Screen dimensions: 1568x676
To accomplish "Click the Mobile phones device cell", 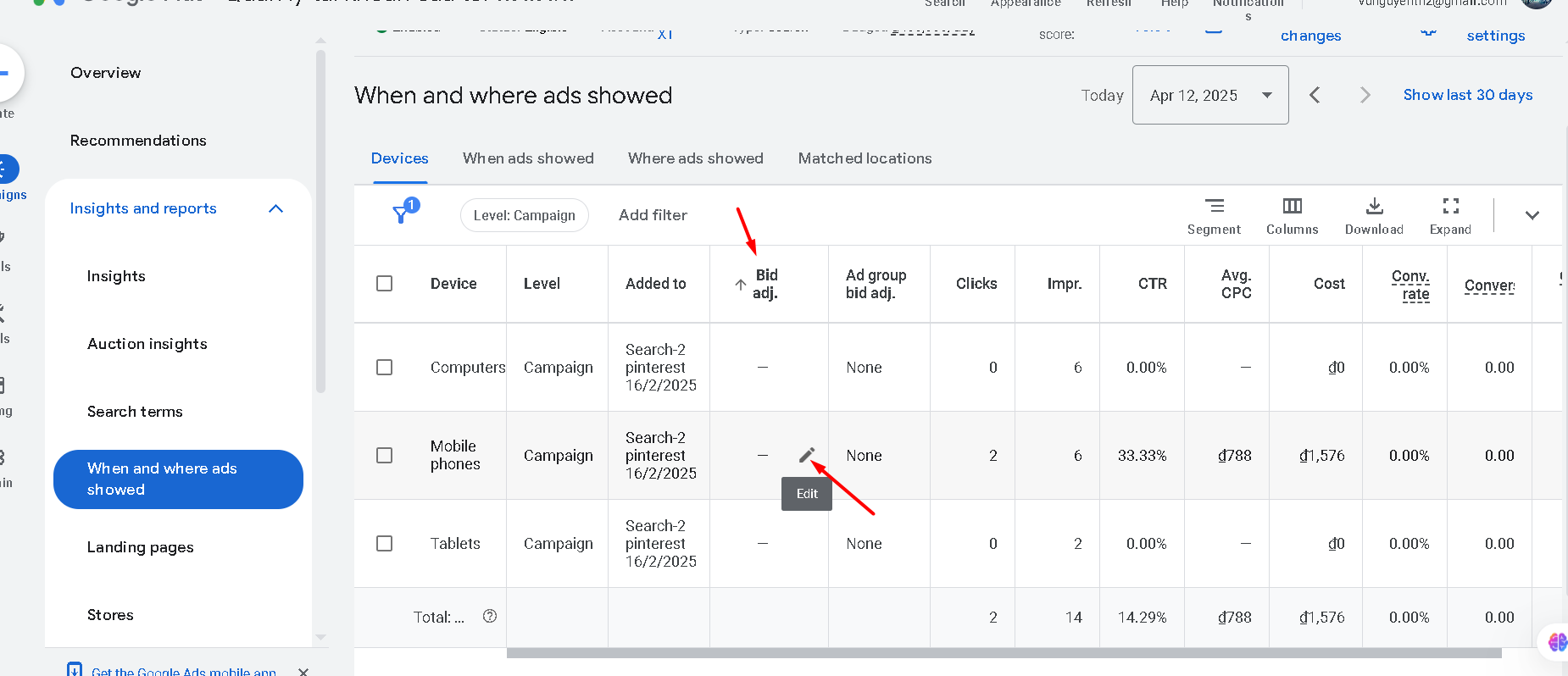I will (x=455, y=455).
